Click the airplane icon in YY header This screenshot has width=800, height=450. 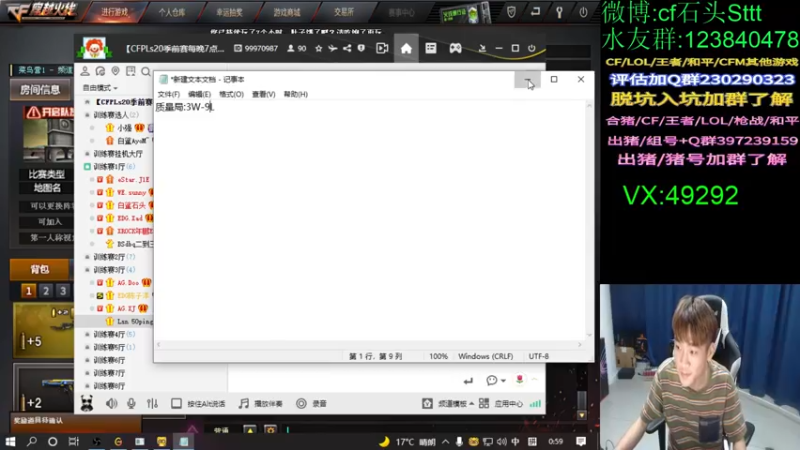coord(333,48)
